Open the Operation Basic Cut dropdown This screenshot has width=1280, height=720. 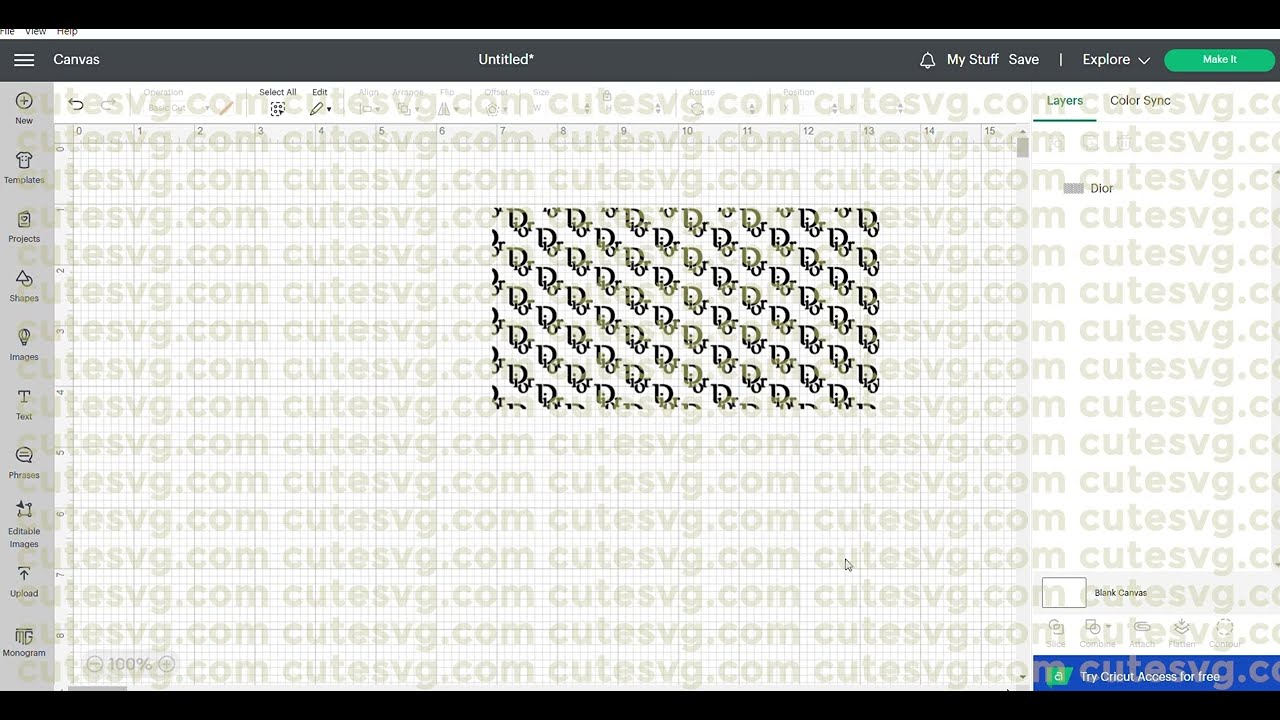(178, 108)
